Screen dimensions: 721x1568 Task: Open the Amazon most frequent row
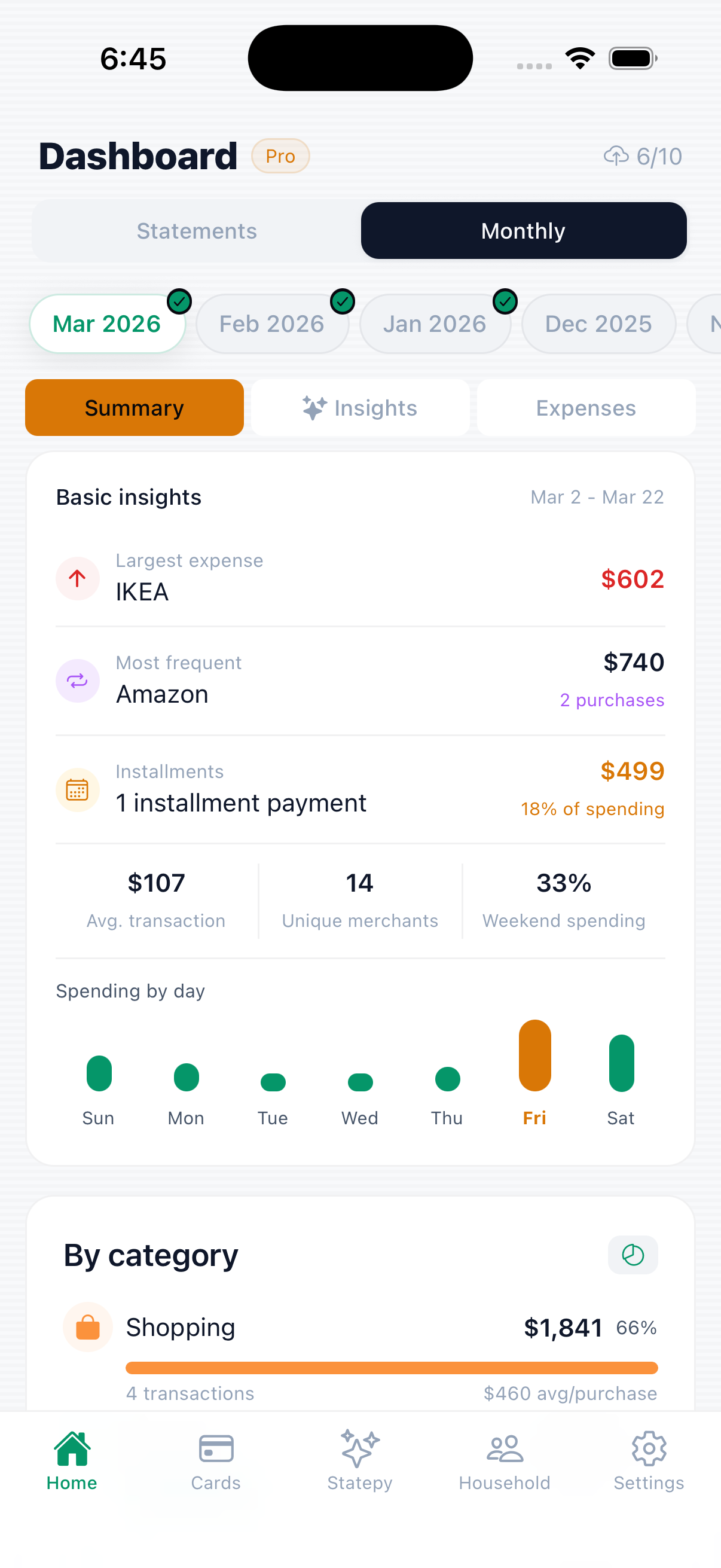360,681
